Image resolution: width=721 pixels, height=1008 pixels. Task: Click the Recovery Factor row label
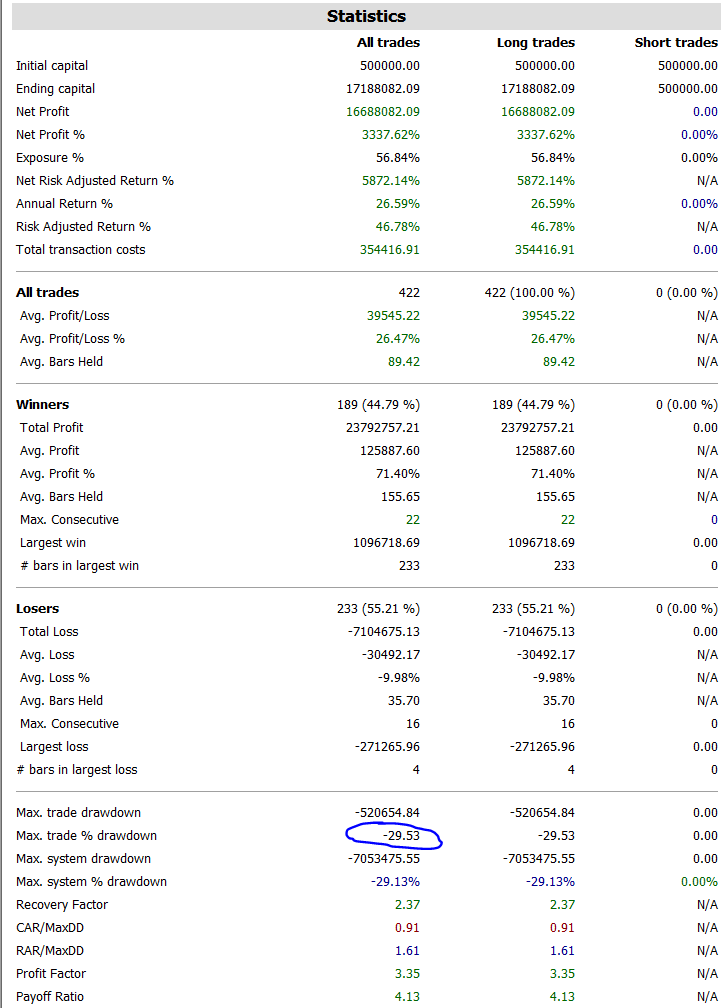pos(62,904)
